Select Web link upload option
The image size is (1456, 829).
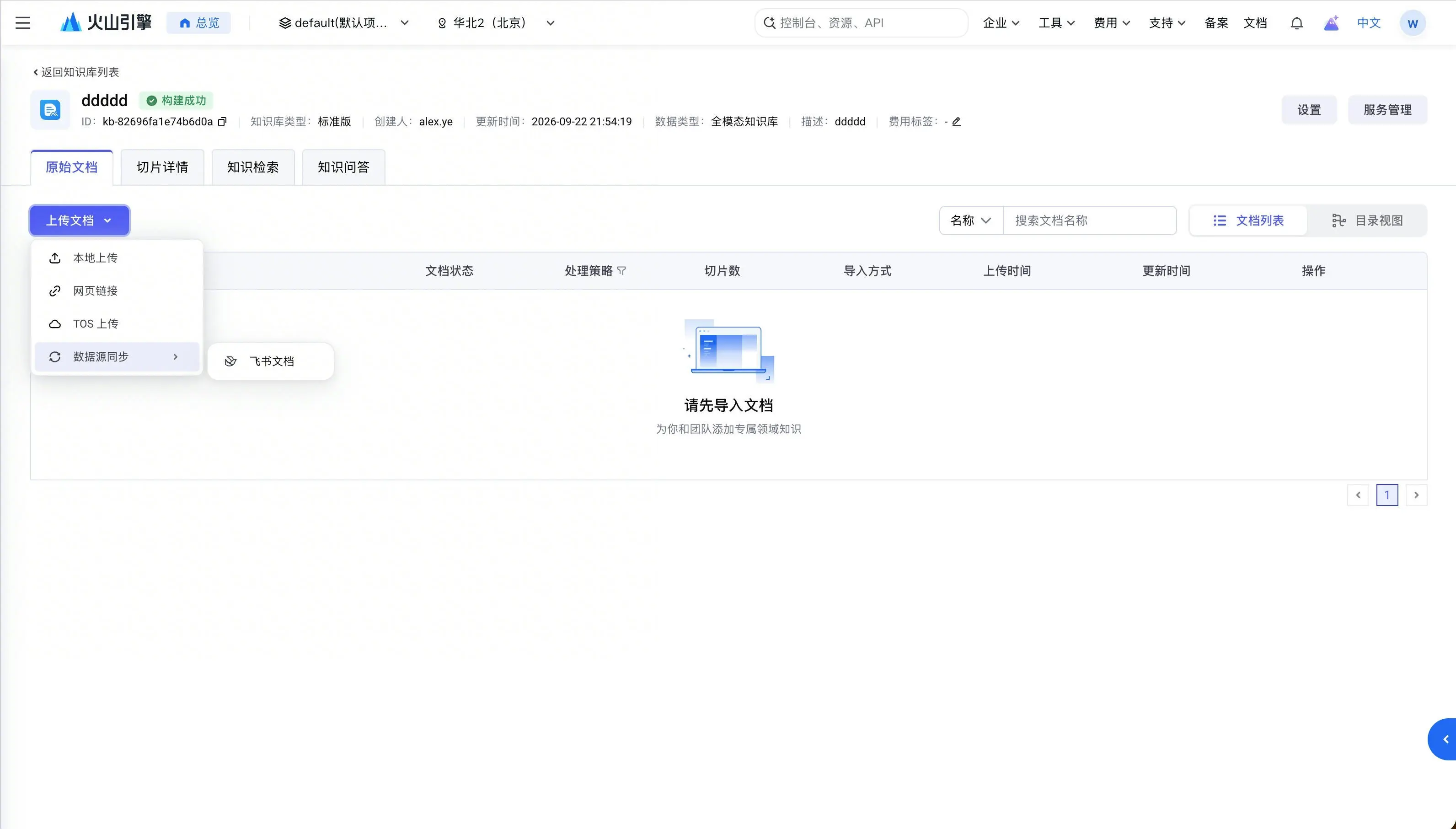click(x=117, y=291)
